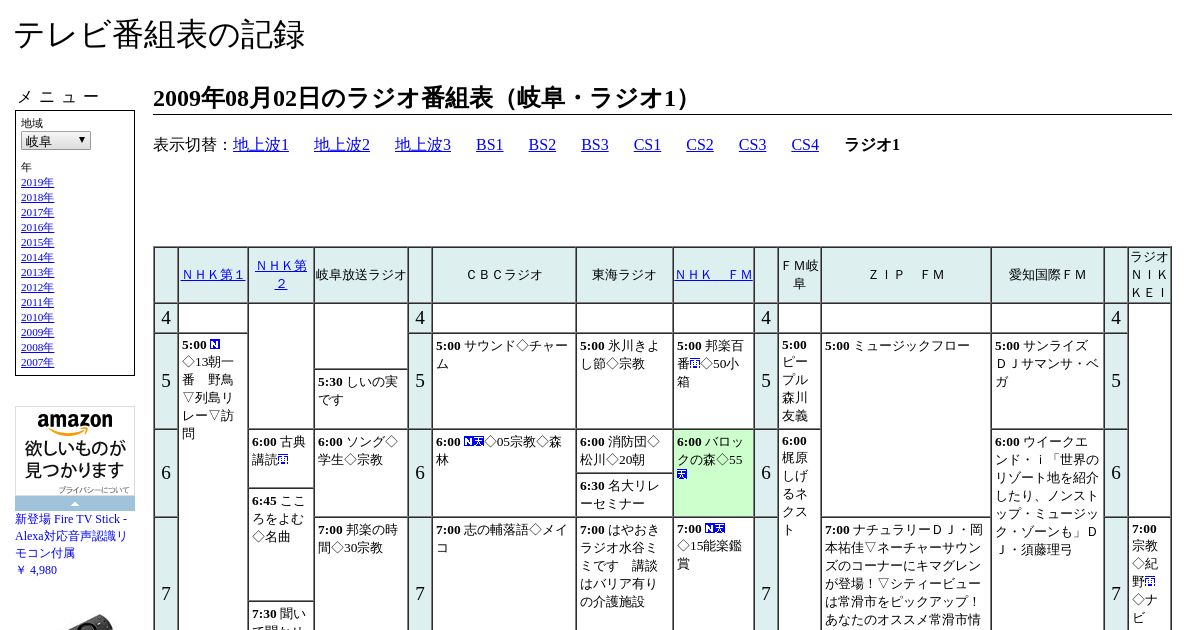Screen dimensions: 1200x630
Task: Open the 2015年 year link
Action: point(37,242)
